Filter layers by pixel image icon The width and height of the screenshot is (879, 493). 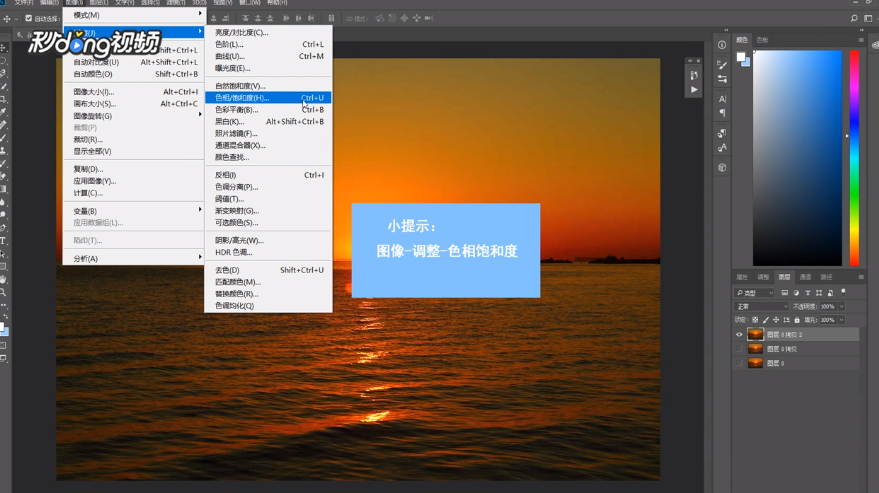[x=784, y=293]
